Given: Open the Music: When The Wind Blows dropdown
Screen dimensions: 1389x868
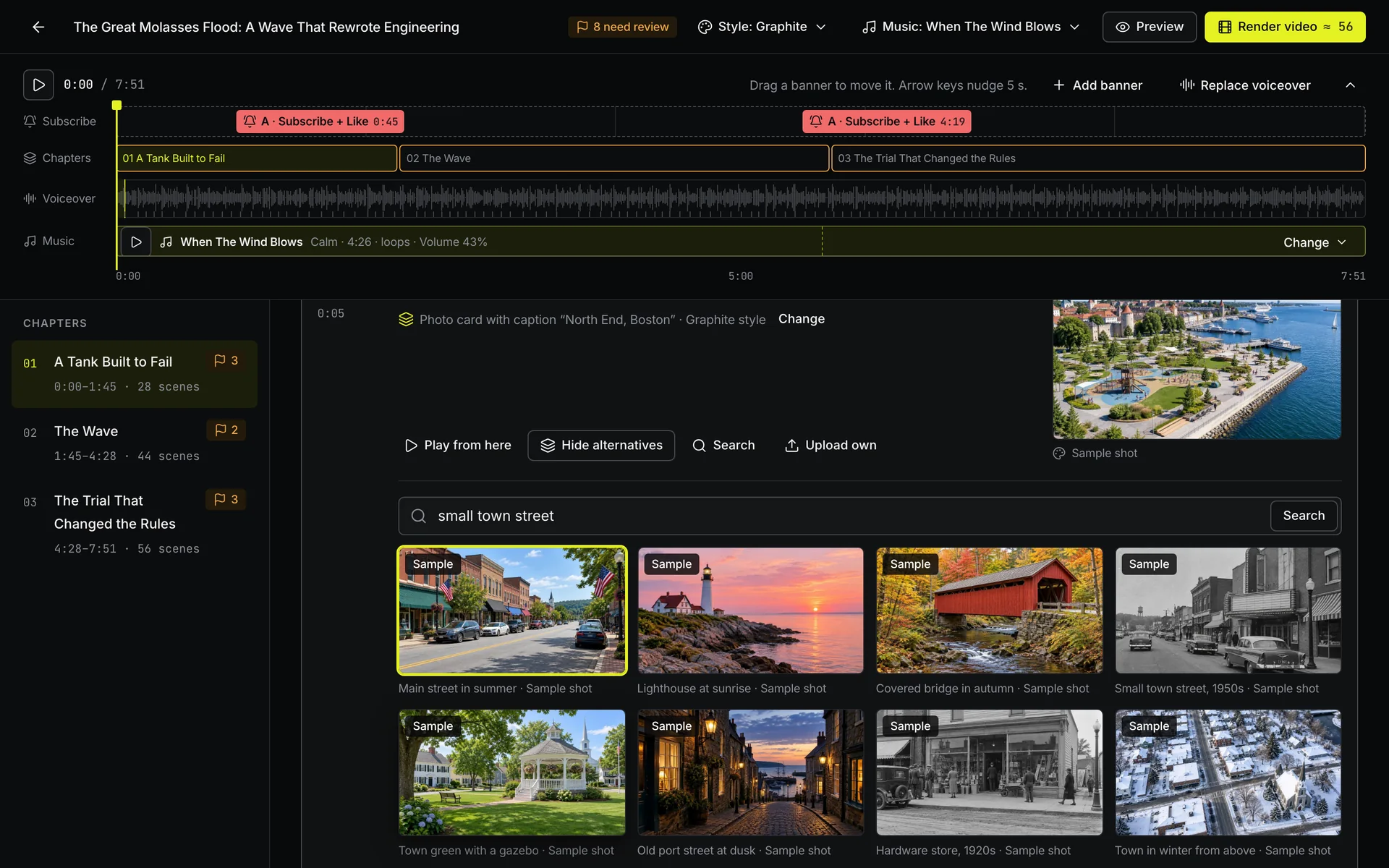Looking at the screenshot, I should click(971, 27).
